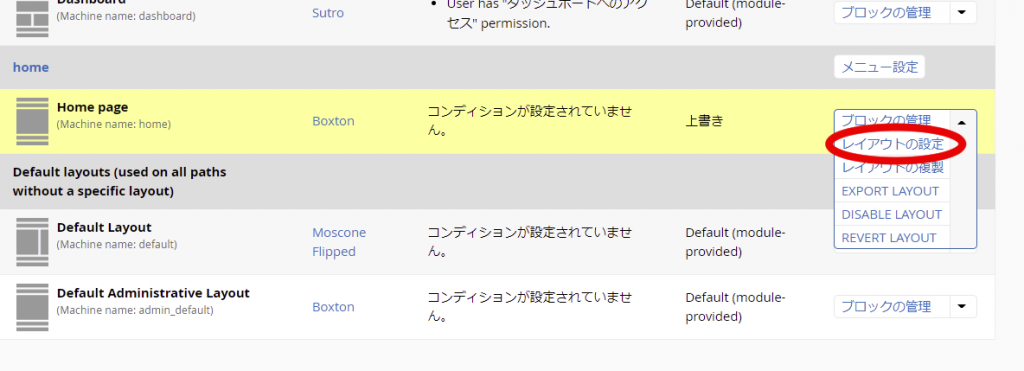Click the Dashboard layout template icon
Viewport: 1024px width, 371px height.
point(32,17)
